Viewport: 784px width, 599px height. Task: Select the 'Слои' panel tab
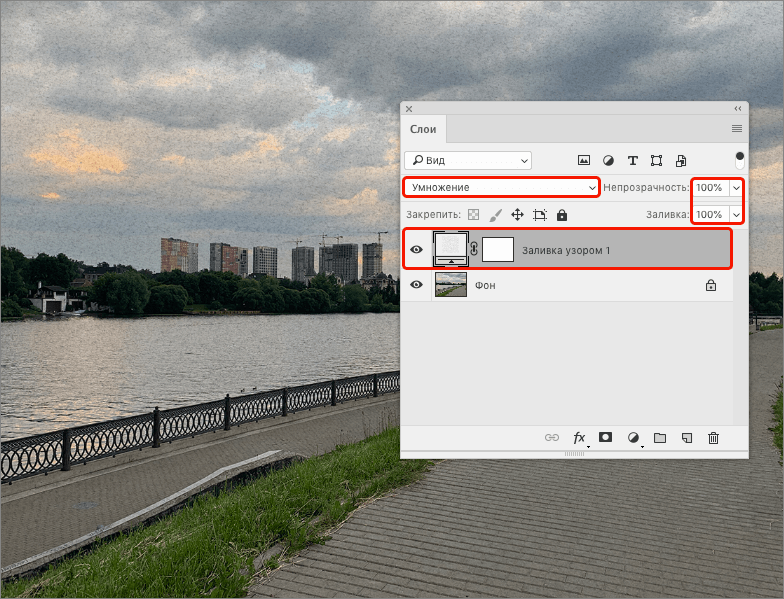pyautogui.click(x=423, y=129)
